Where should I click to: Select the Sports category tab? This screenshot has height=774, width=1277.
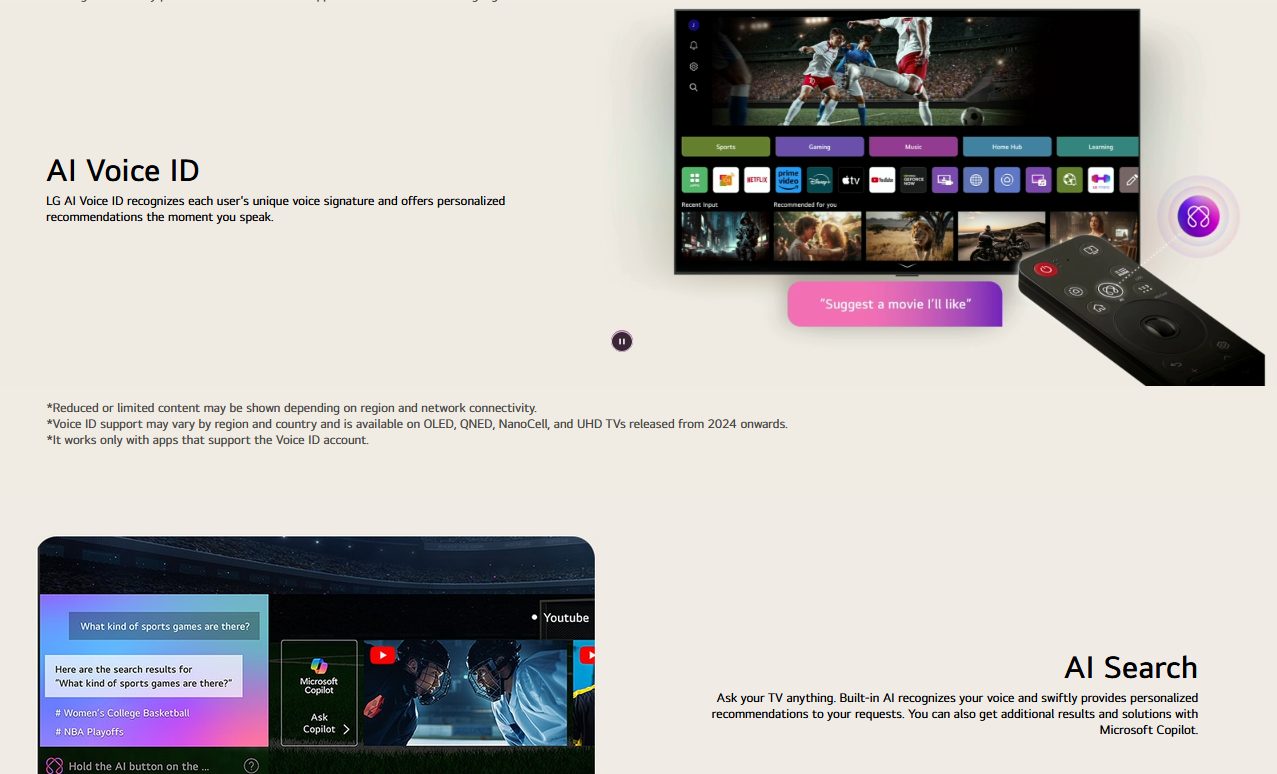[725, 147]
